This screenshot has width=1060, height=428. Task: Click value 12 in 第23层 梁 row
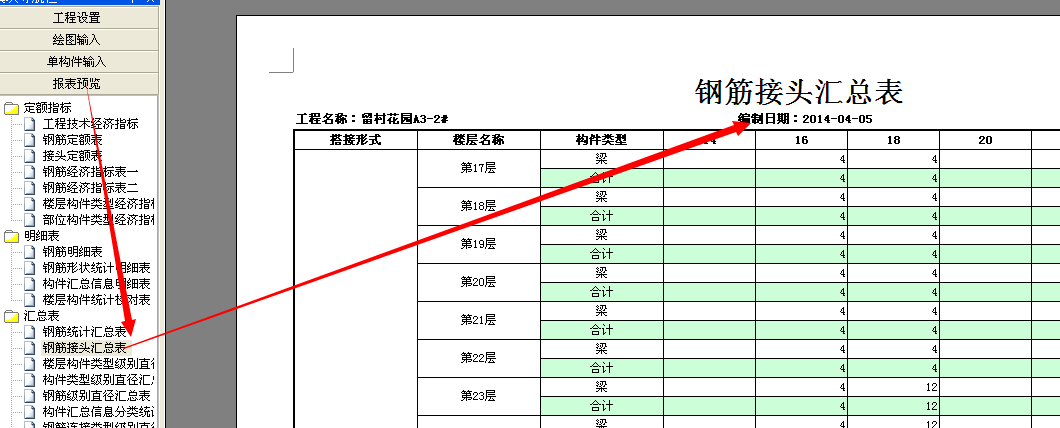[x=893, y=387]
